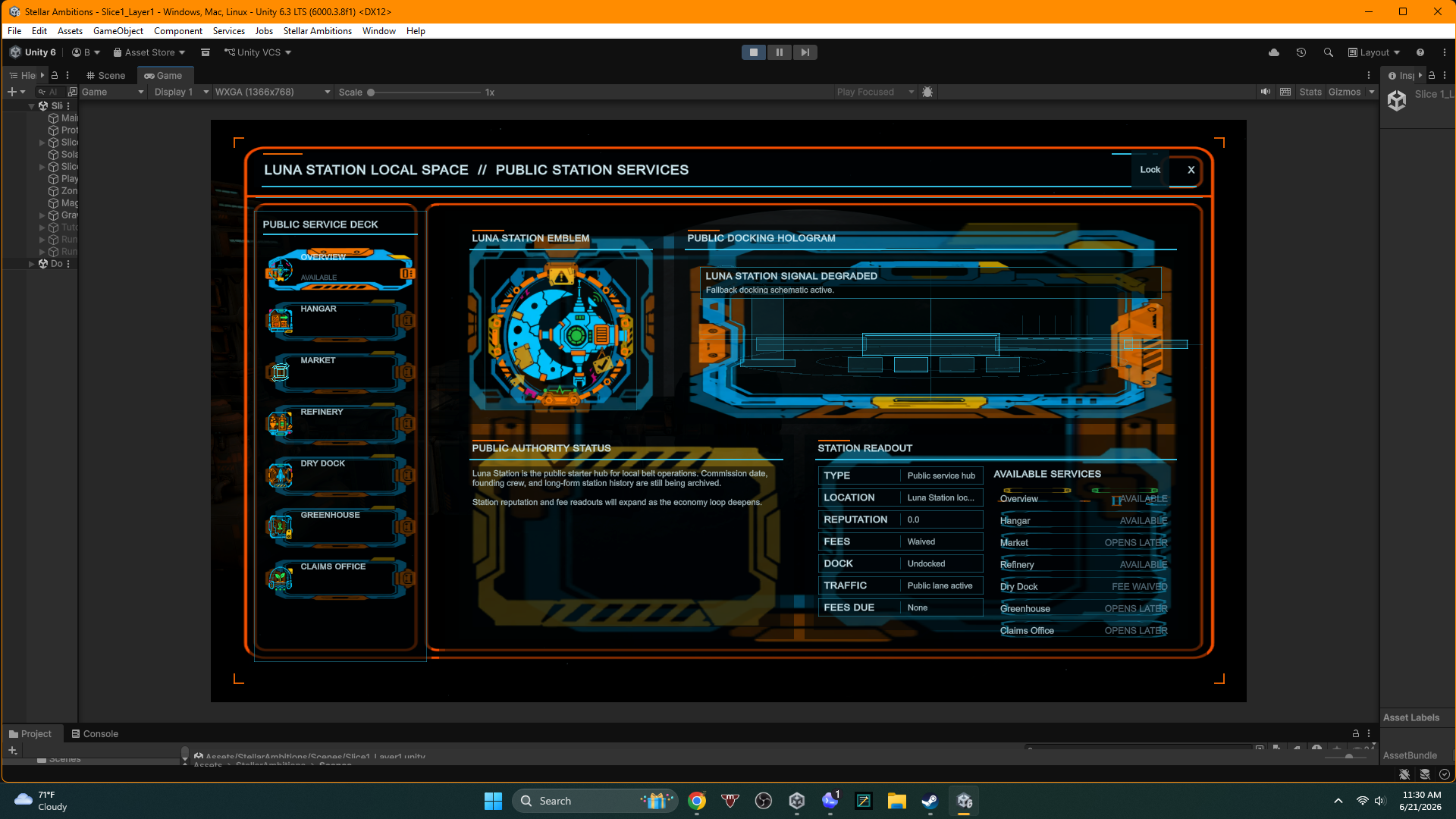The height and width of the screenshot is (819, 1456).
Task: Open Unity search magnifier in top toolbar
Action: [1329, 52]
